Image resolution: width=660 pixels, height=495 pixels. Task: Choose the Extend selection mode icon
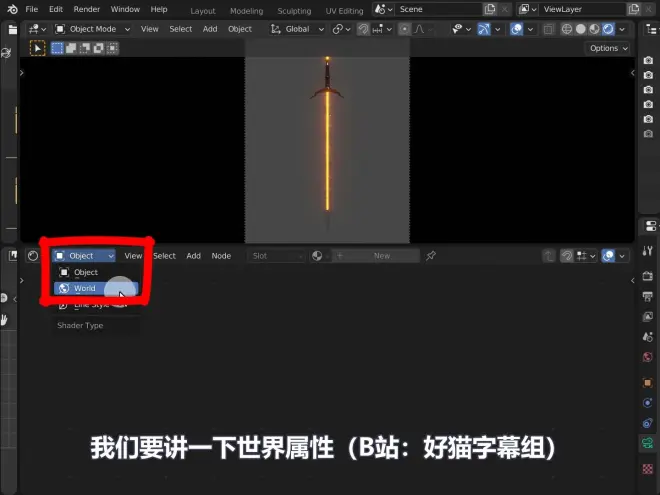(x=71, y=48)
